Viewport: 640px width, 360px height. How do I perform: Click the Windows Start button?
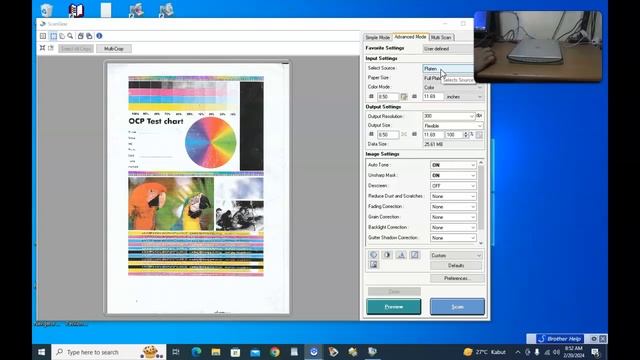click(42, 351)
